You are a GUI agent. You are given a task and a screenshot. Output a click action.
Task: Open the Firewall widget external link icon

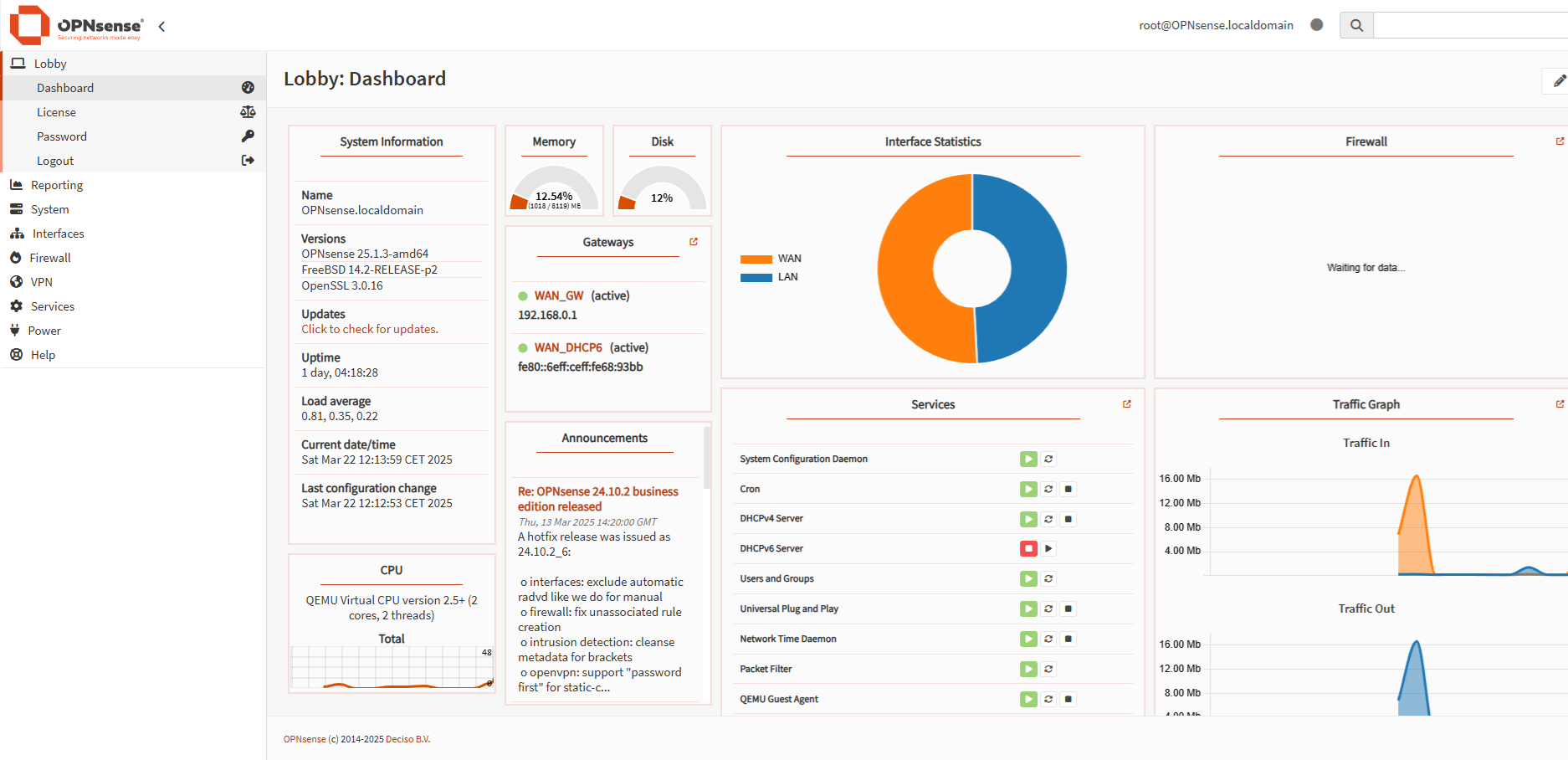1560,141
